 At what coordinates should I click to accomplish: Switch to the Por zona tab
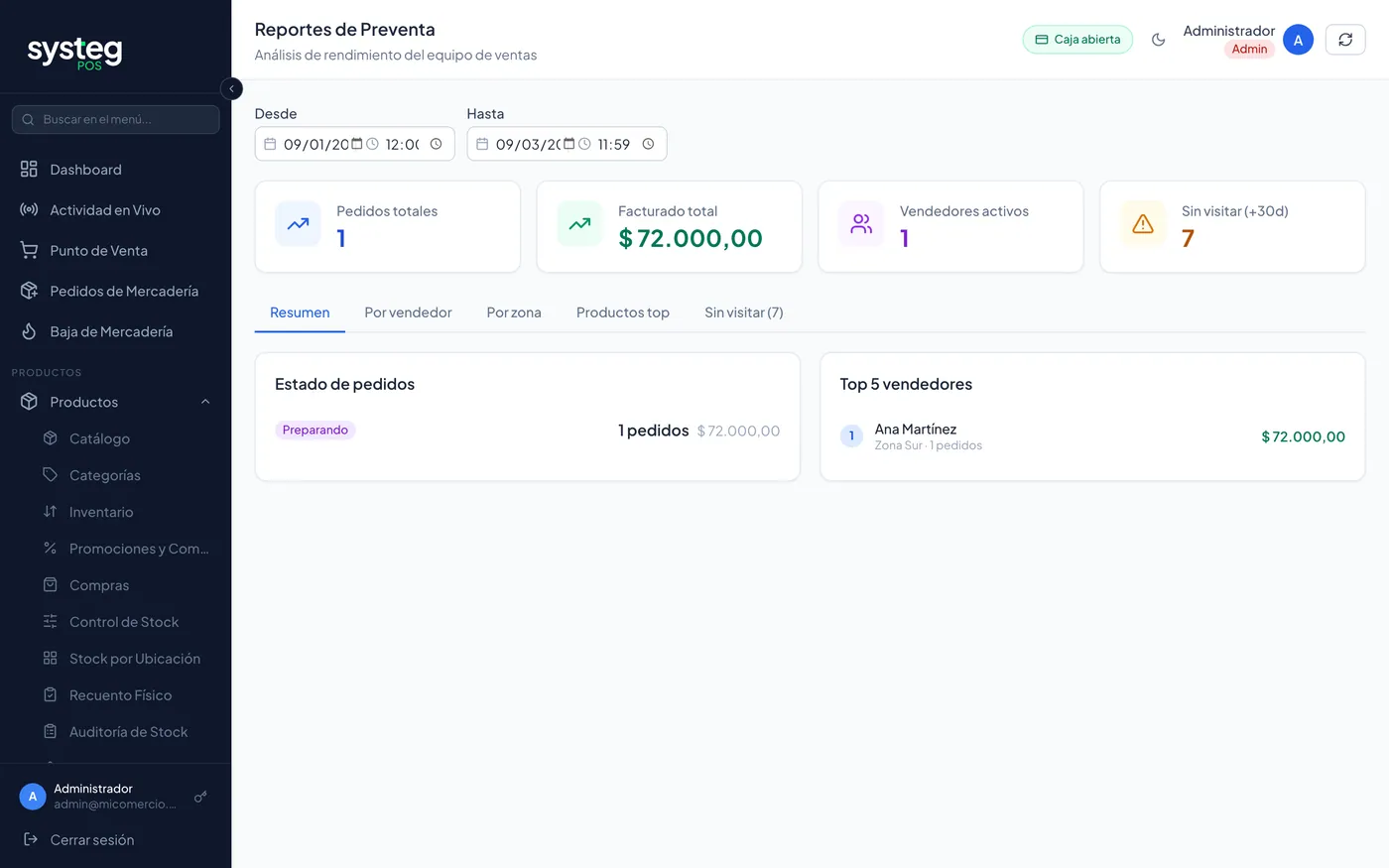point(514,312)
